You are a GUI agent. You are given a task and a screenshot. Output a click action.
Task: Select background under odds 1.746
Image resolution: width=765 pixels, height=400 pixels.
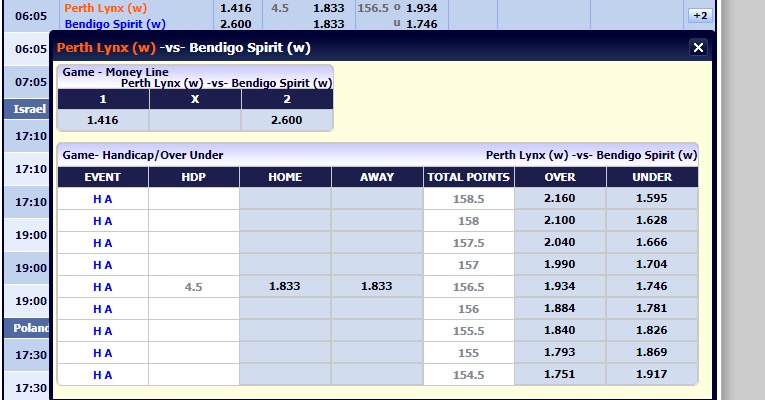point(422,24)
